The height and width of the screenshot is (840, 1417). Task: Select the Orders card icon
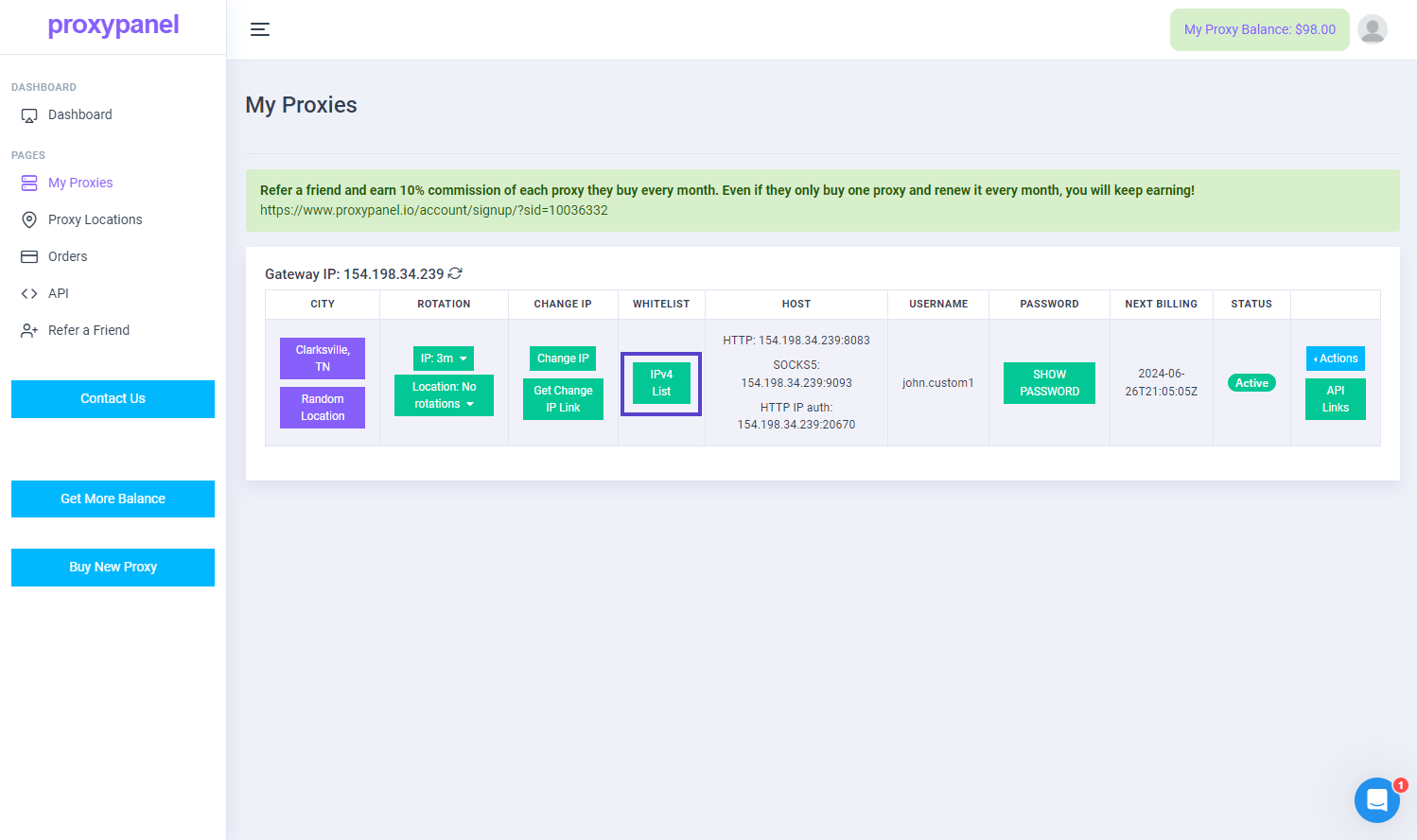pyautogui.click(x=29, y=256)
